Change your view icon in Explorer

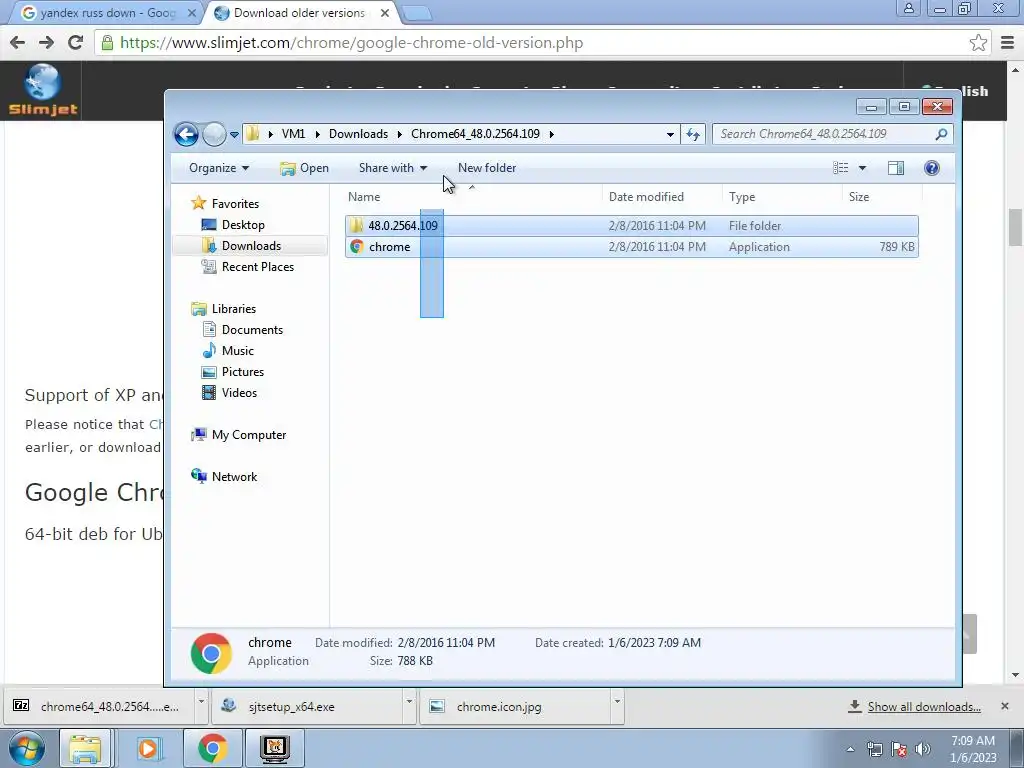point(840,168)
